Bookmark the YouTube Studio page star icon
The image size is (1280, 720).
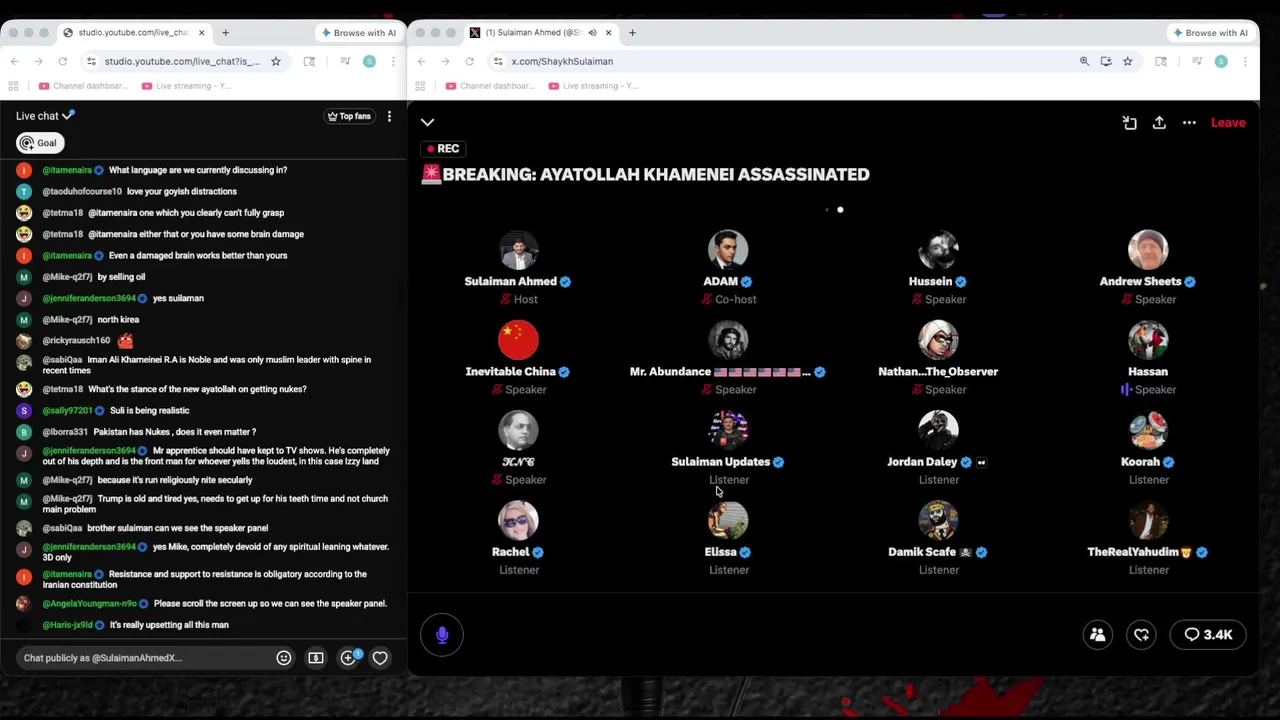(276, 61)
